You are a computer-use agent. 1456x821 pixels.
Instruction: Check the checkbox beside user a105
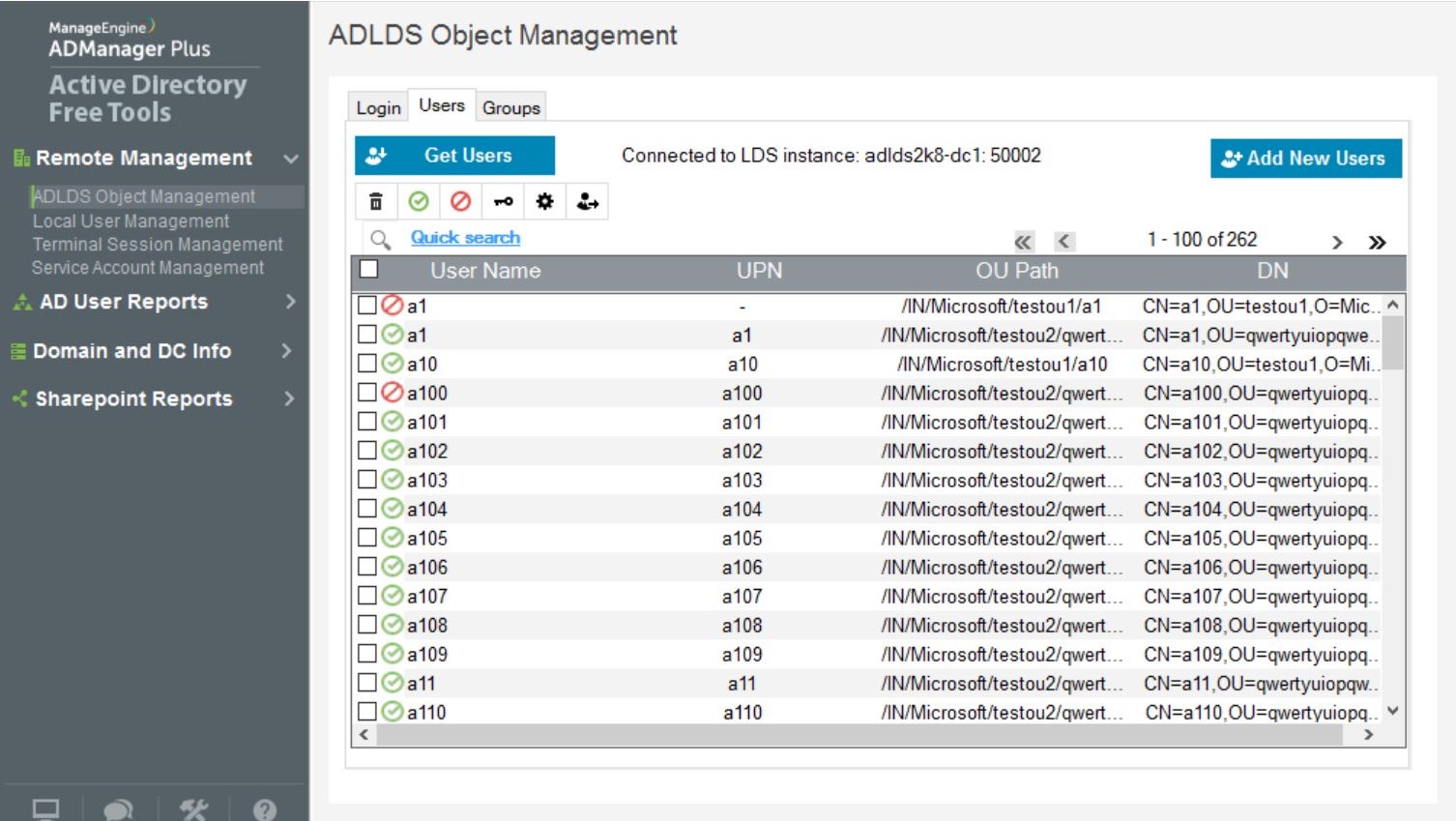pyautogui.click(x=367, y=538)
